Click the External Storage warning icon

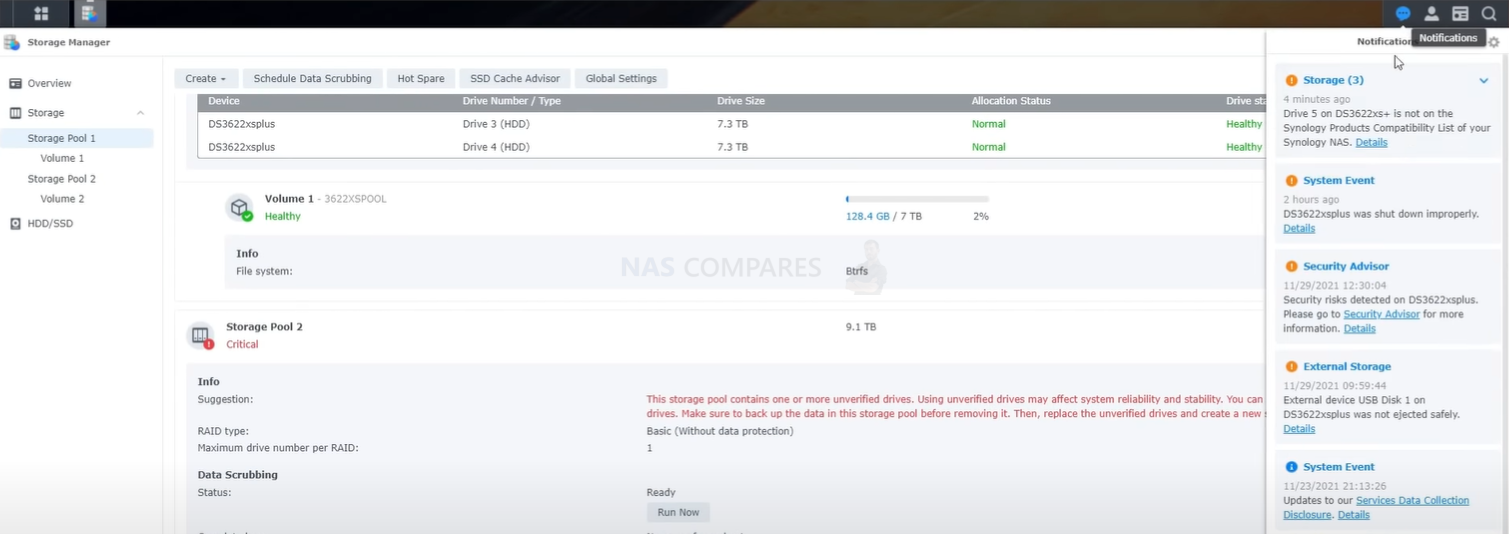coord(1291,367)
